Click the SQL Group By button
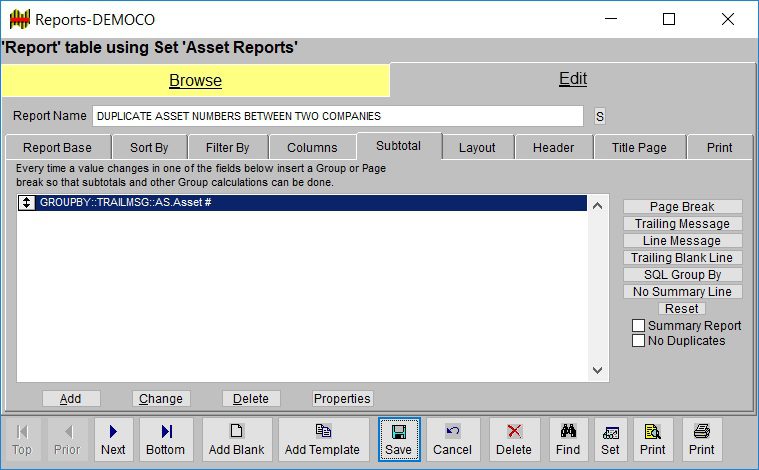Viewport: 759px width, 470px height. click(683, 274)
